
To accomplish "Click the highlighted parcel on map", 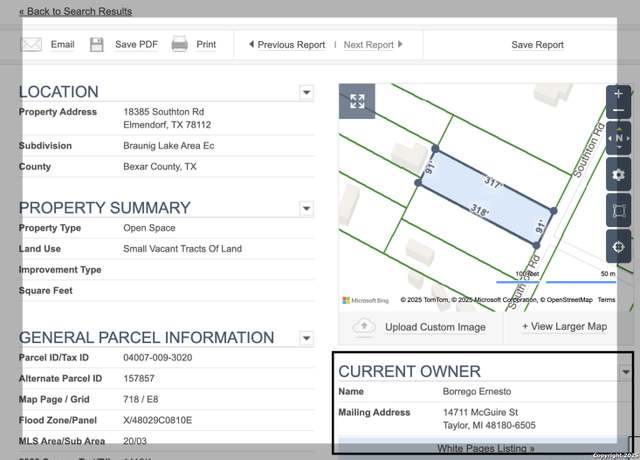I will tap(486, 198).
